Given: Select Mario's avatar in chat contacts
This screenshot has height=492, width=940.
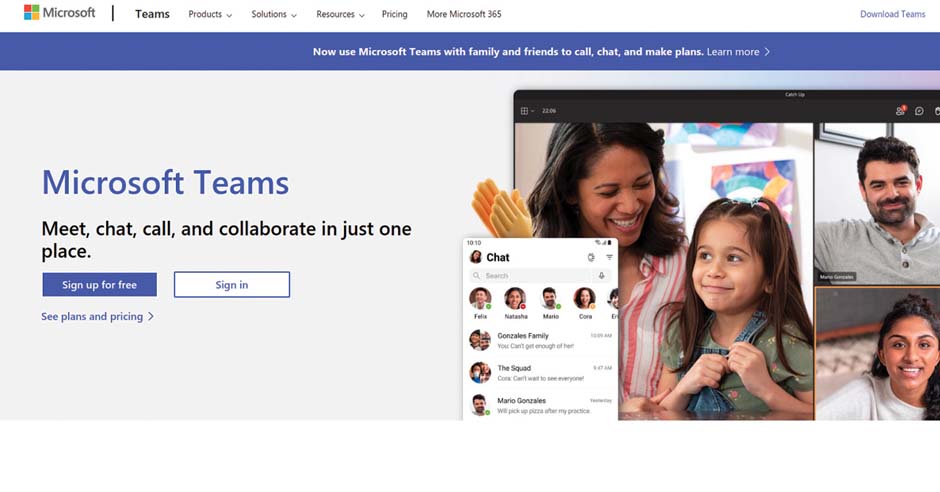Looking at the screenshot, I should point(550,298).
